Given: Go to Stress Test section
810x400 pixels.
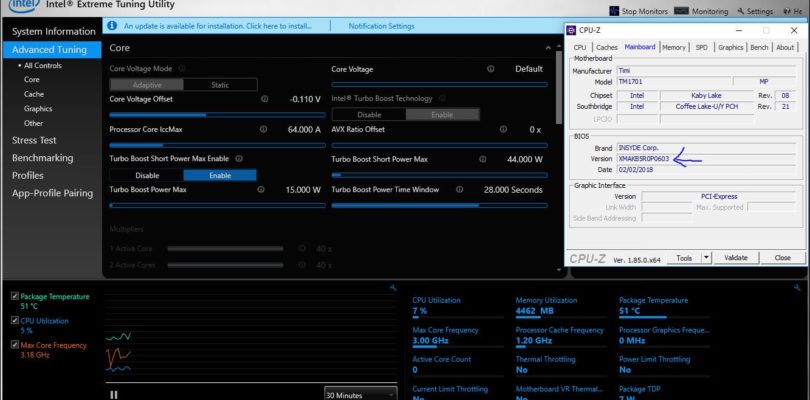Looking at the screenshot, I should (34, 140).
